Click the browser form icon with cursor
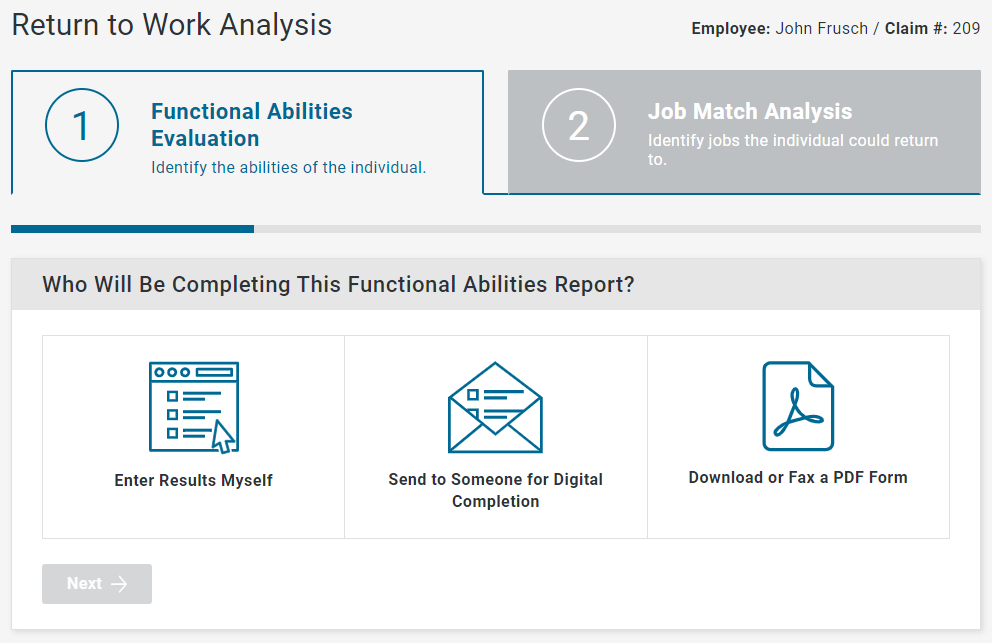Viewport: 992px width, 643px height. [193, 406]
